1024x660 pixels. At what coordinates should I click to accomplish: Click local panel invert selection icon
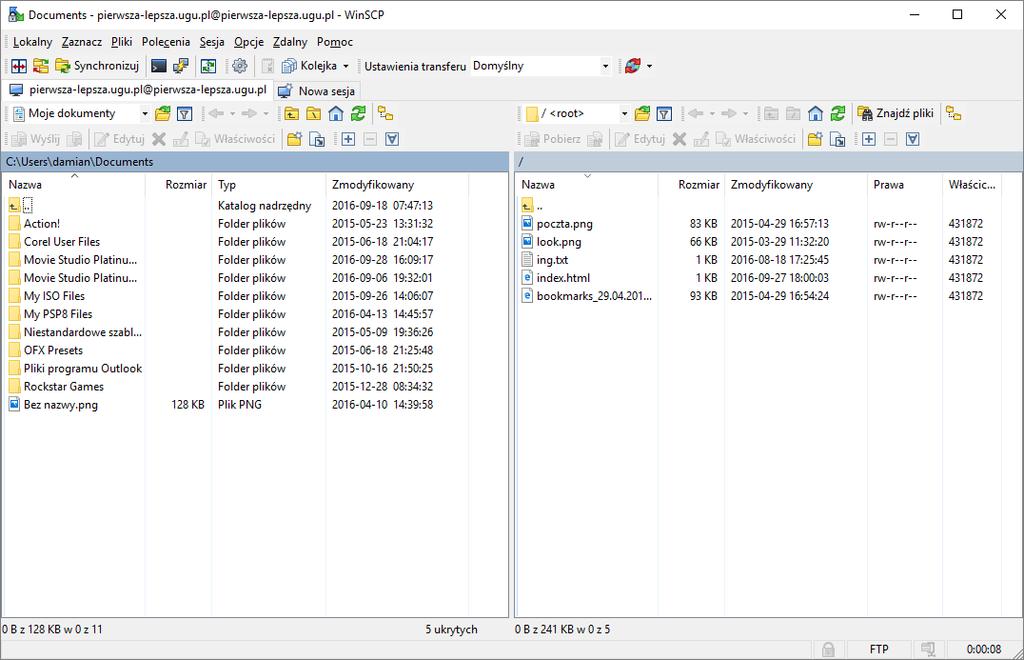(x=392, y=139)
